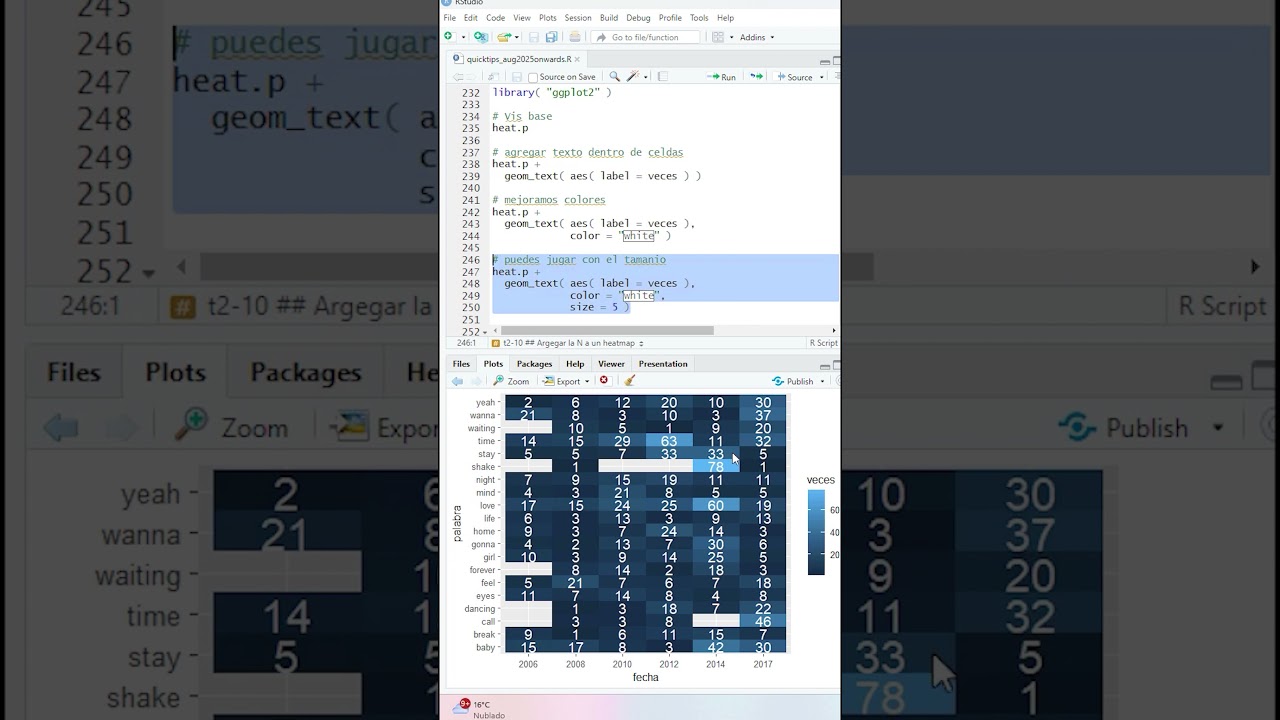This screenshot has width=1280, height=720.
Task: Open the Code menu
Action: (495, 18)
